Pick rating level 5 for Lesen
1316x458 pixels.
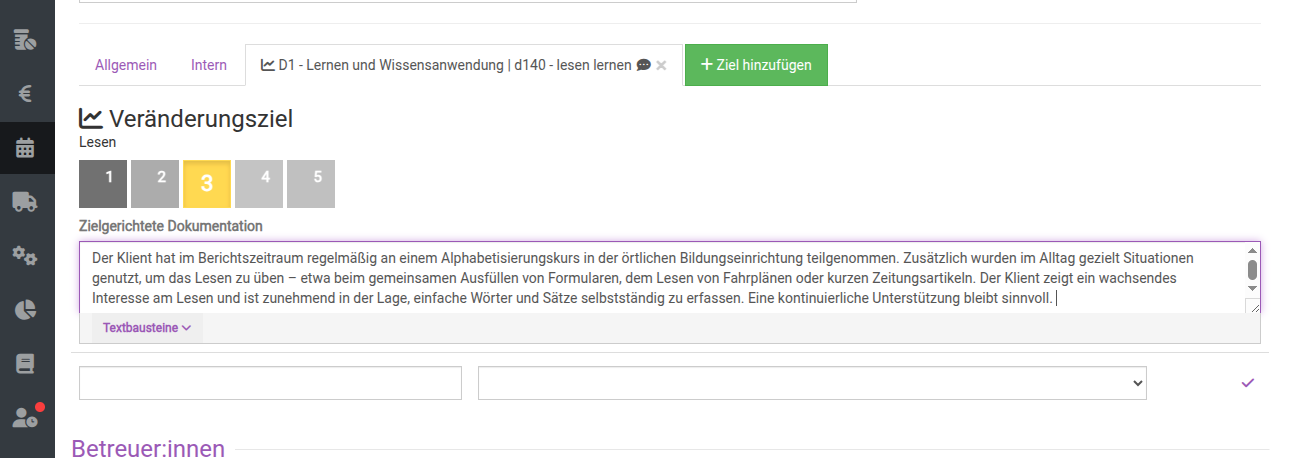(x=311, y=183)
